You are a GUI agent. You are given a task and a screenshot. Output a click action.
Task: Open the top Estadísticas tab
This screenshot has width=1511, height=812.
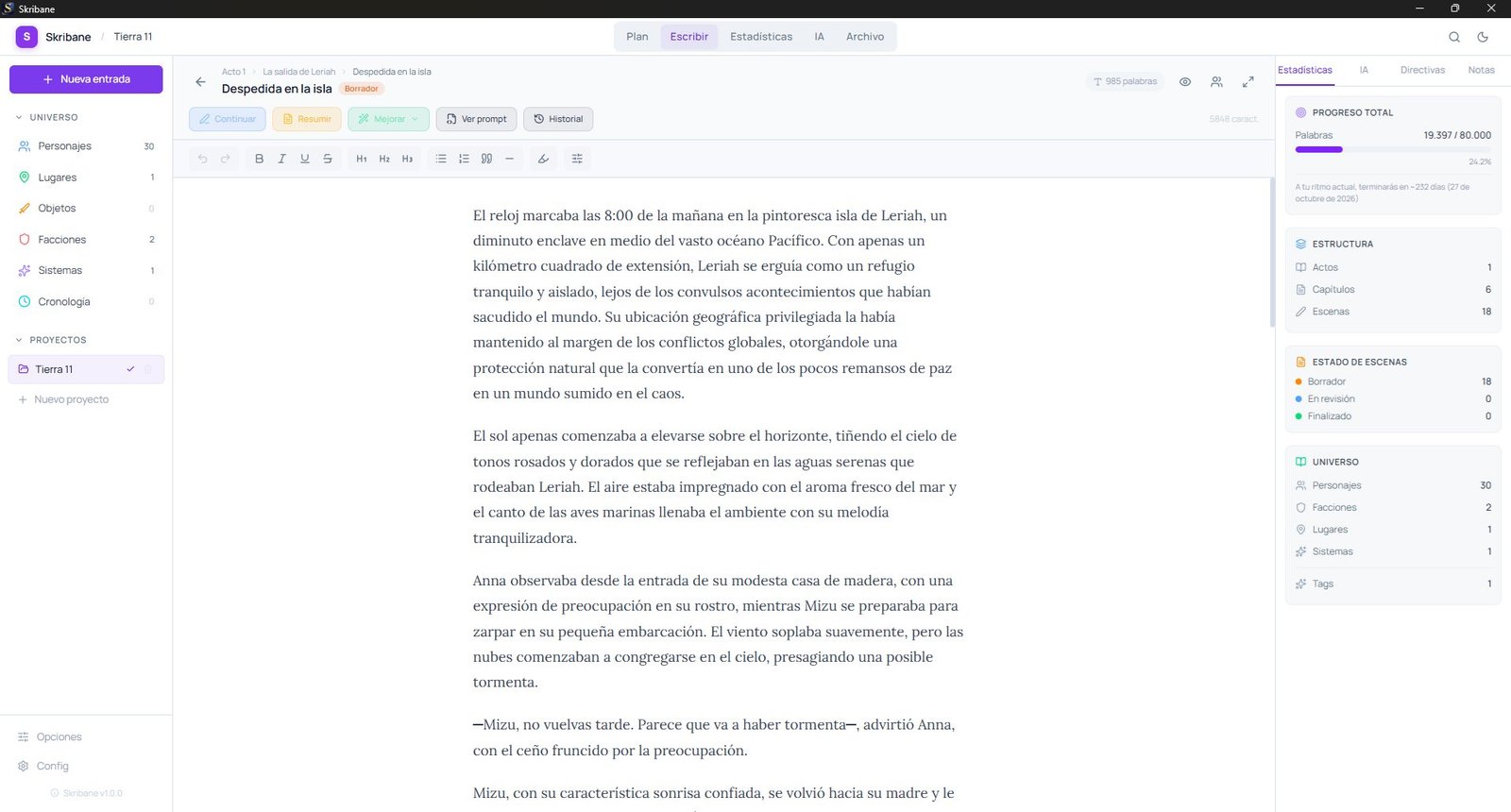[x=761, y=37]
